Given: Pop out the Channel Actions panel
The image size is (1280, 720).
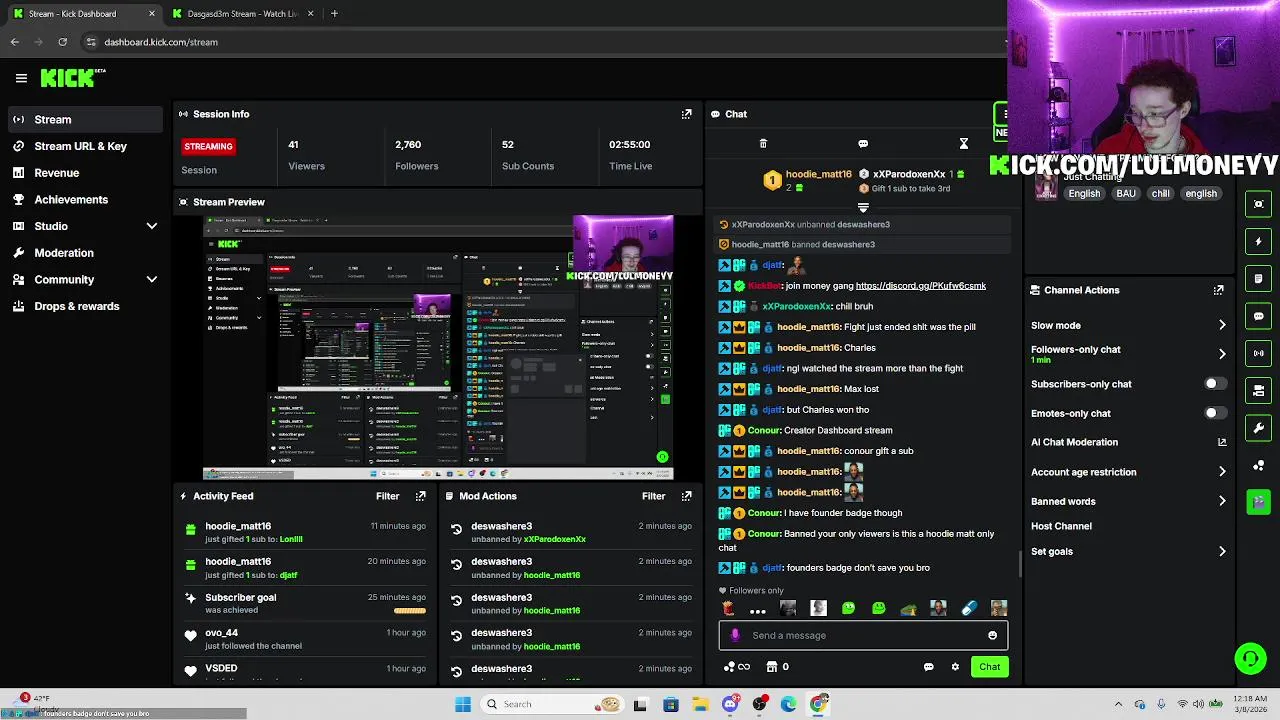Looking at the screenshot, I should click(x=1218, y=290).
